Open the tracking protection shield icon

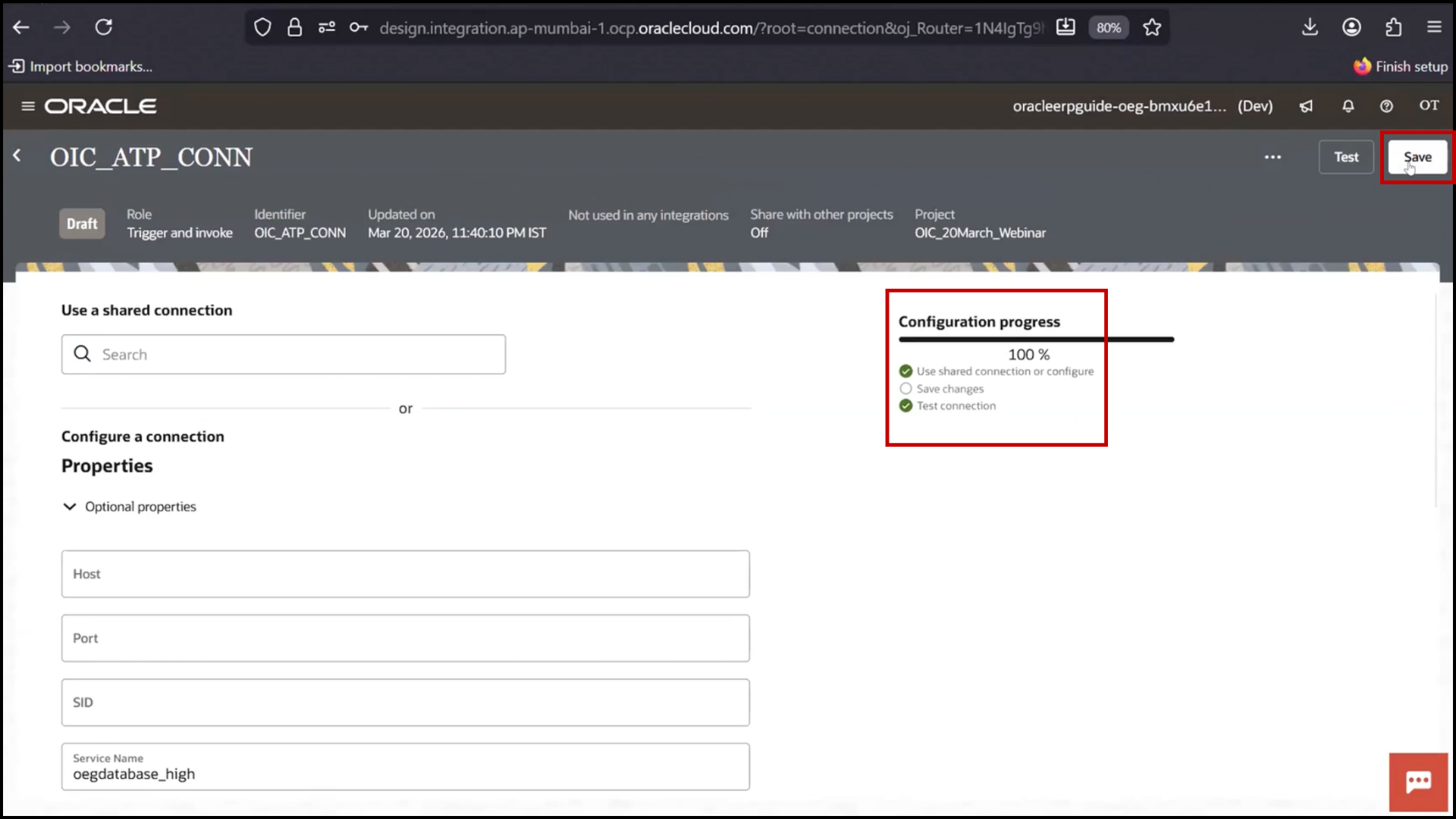[262, 28]
